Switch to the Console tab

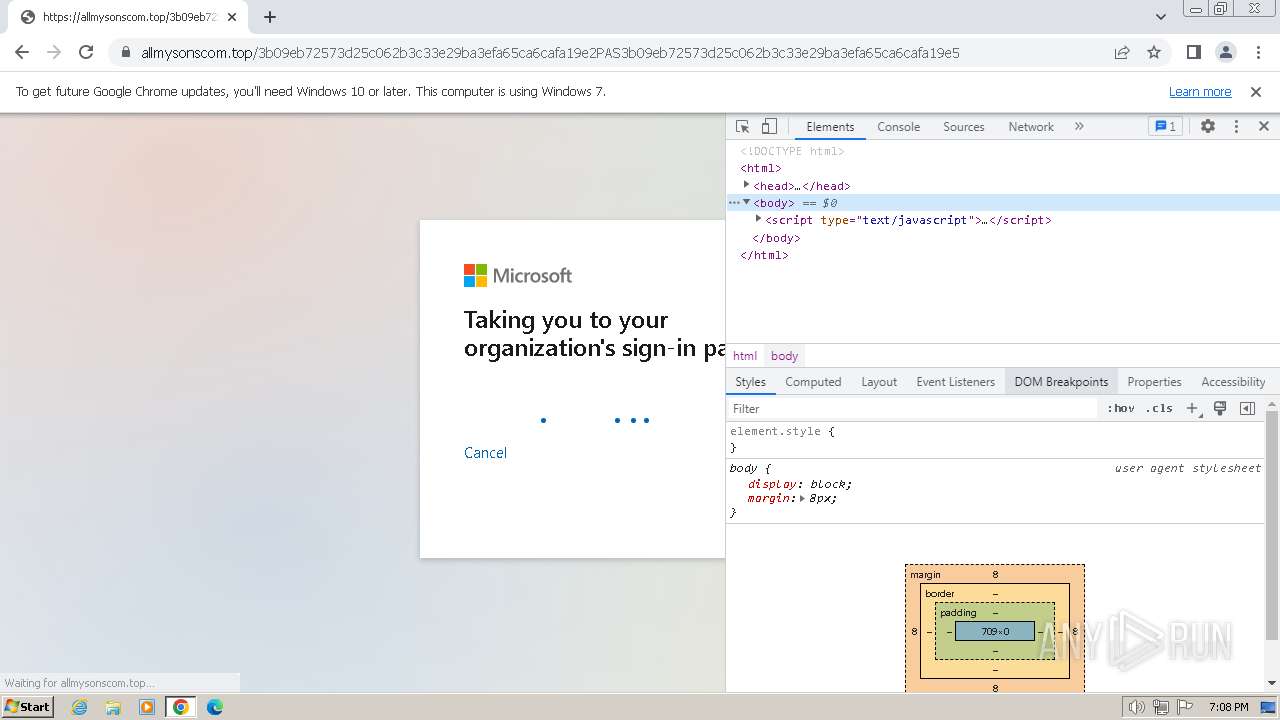click(x=898, y=127)
